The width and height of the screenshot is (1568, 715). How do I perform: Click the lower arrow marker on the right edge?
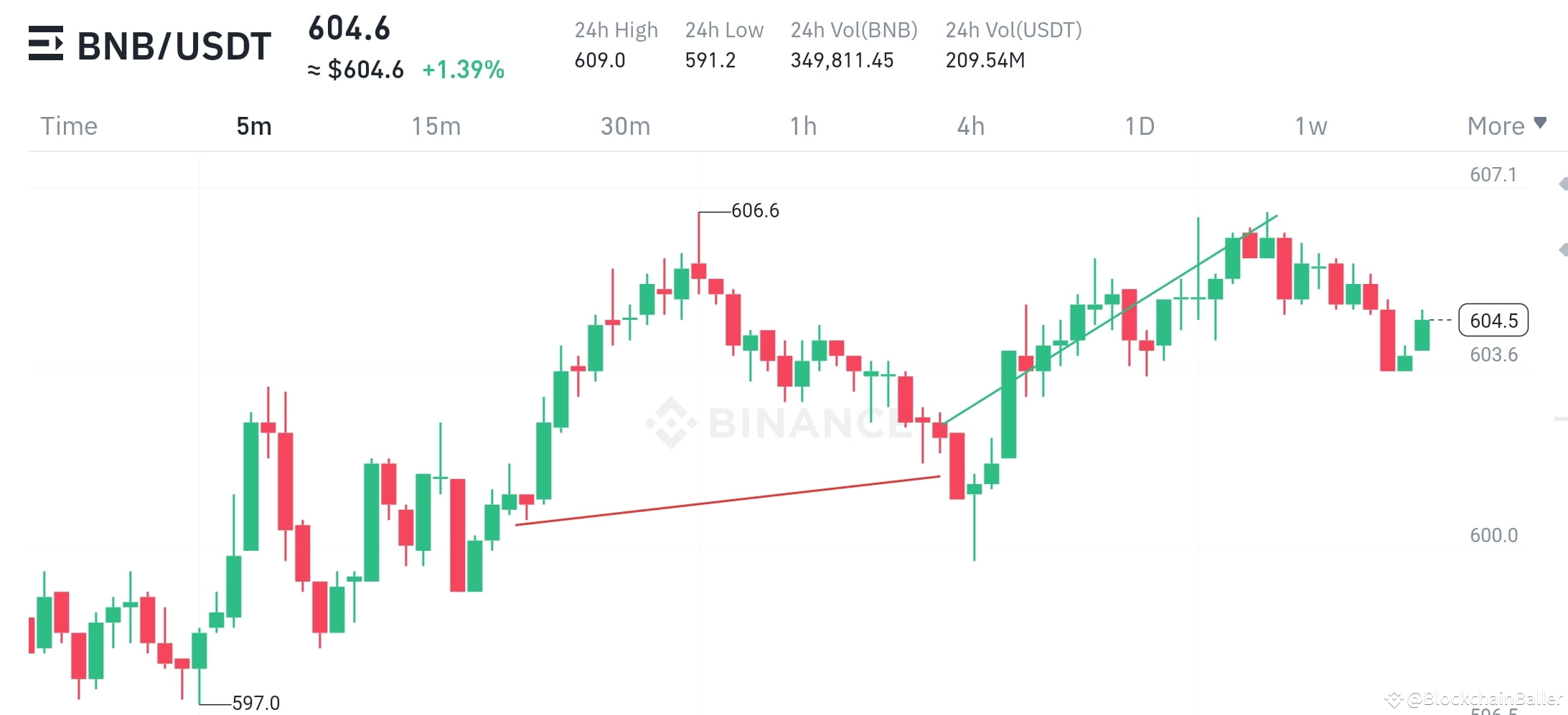pyautogui.click(x=1564, y=248)
